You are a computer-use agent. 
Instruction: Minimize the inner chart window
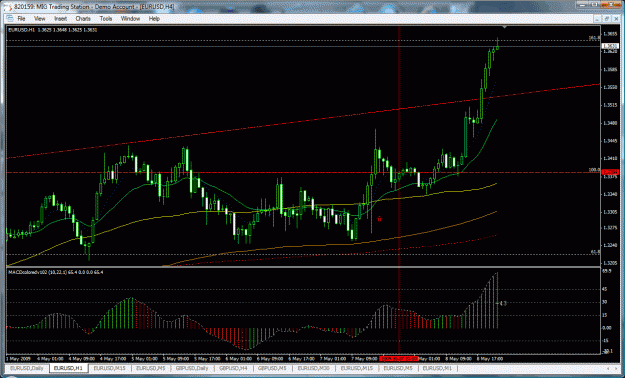tap(597, 18)
